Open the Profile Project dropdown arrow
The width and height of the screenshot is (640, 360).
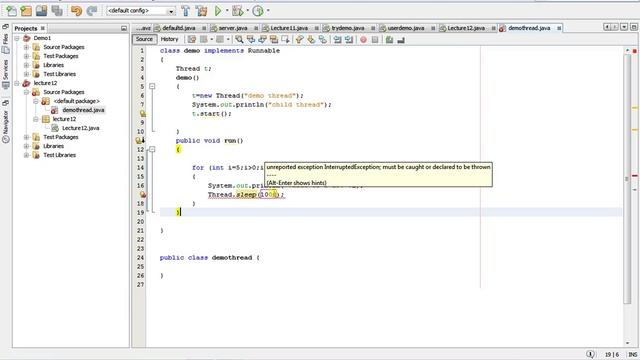268,11
